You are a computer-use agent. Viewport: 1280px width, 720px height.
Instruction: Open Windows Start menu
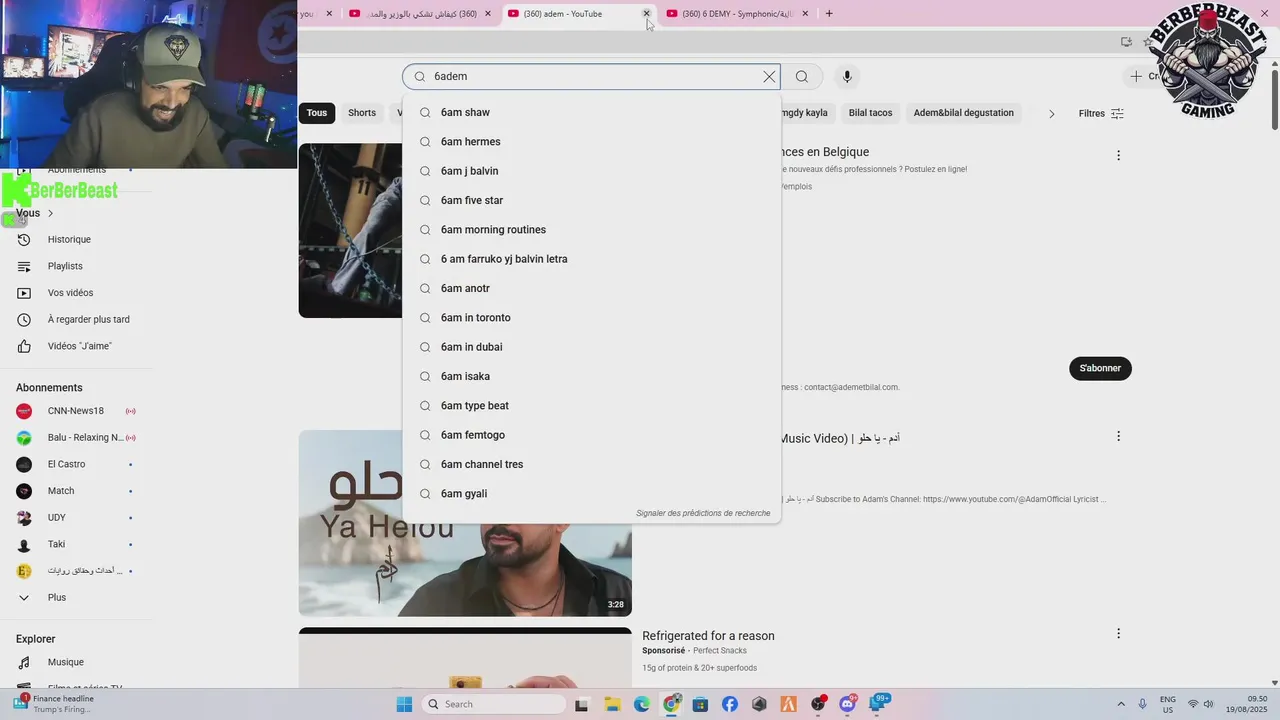[x=404, y=704]
